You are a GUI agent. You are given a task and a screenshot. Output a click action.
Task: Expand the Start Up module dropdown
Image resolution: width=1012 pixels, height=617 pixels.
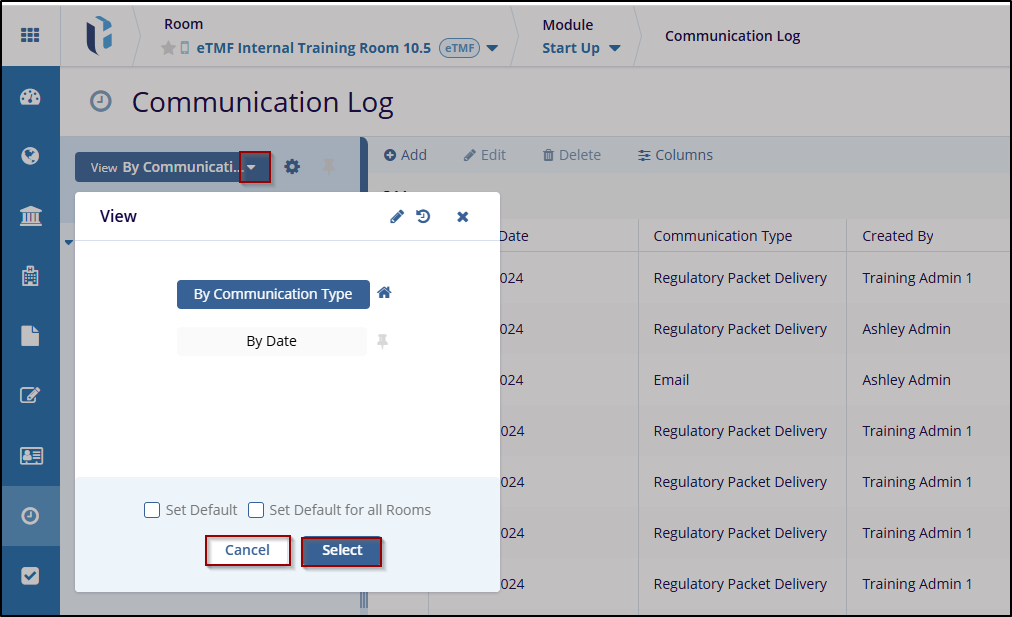tap(614, 48)
